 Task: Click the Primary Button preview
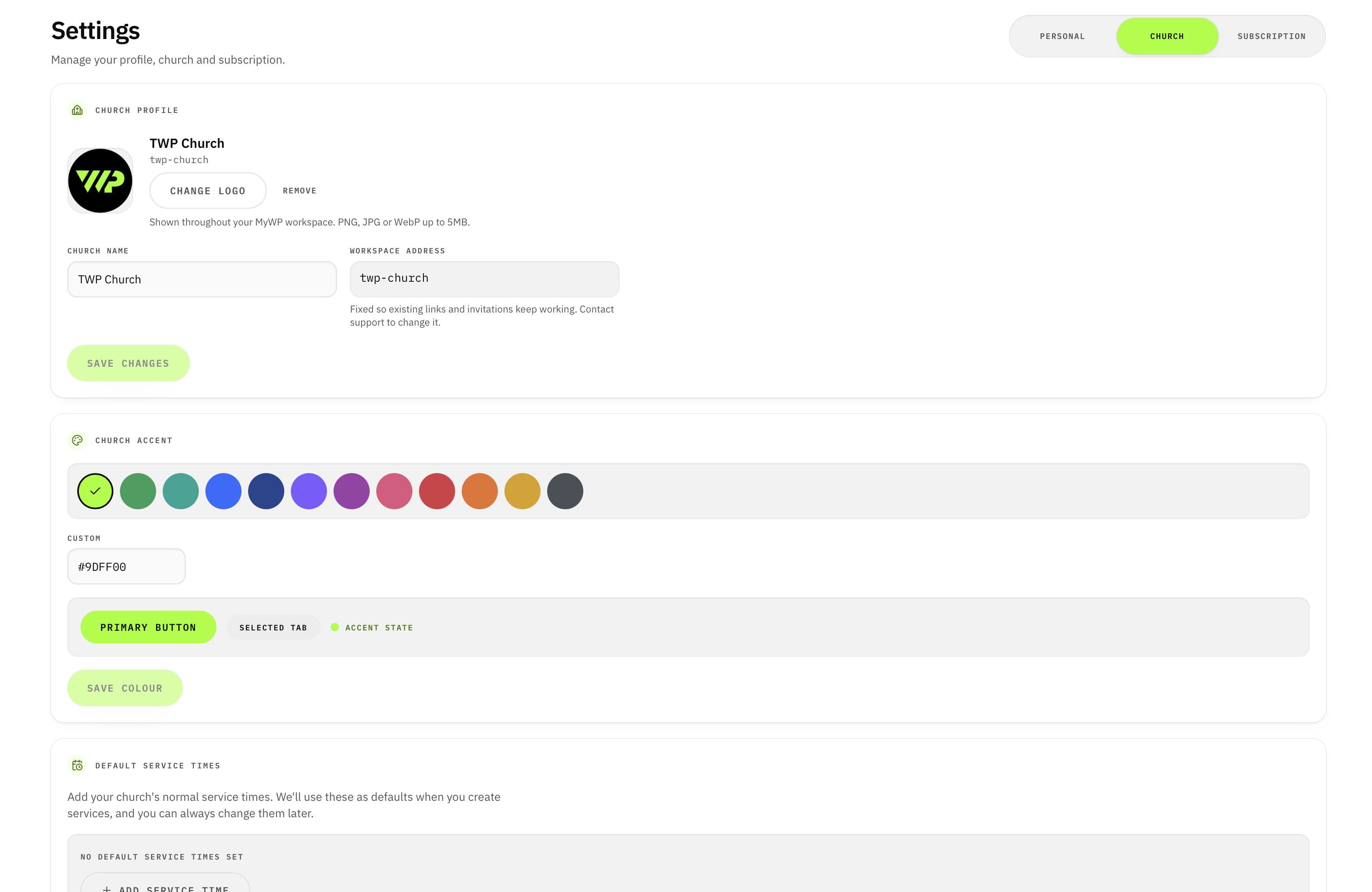coord(148,627)
